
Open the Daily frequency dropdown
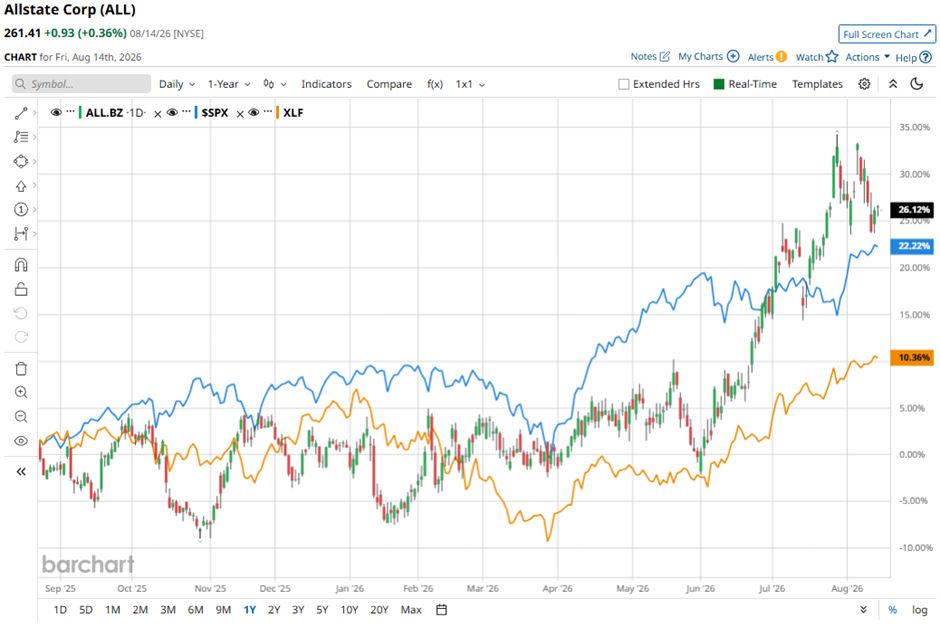click(x=177, y=84)
